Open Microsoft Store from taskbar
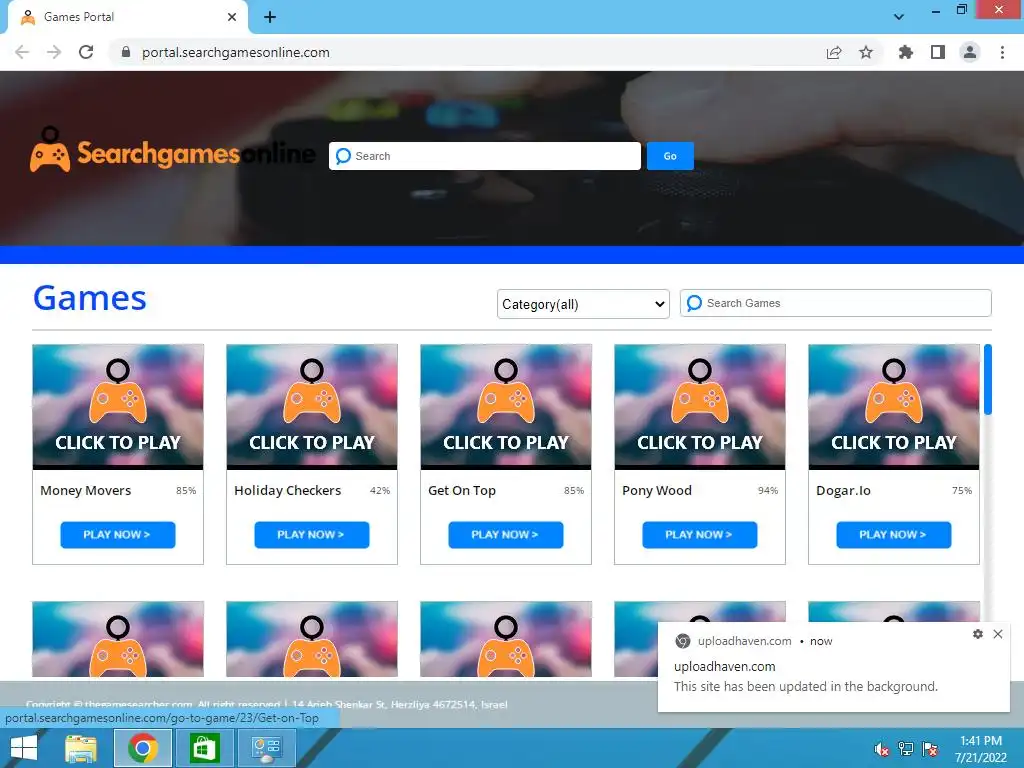 [204, 748]
